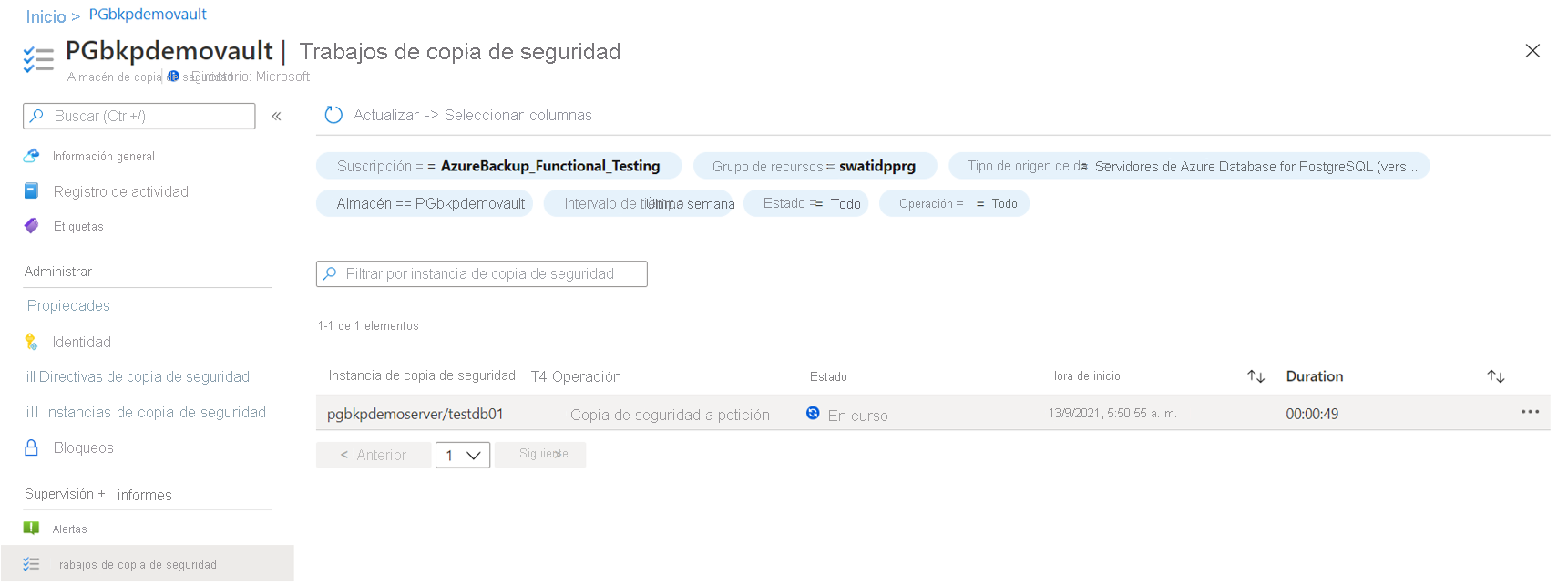Open Etiquetas in sidebar
This screenshot has width=1568, height=586.
click(x=78, y=226)
